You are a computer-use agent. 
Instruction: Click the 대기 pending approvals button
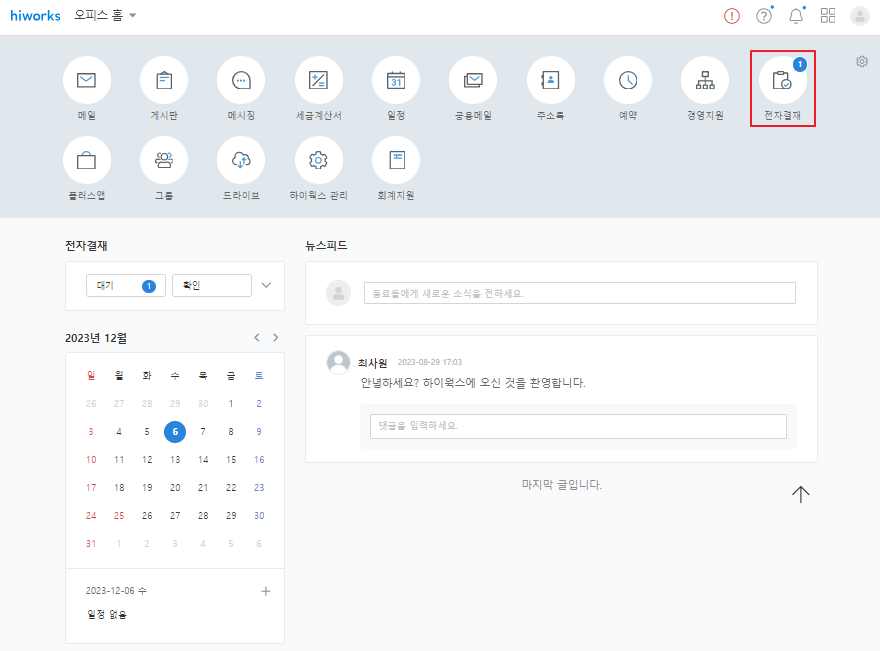point(126,286)
